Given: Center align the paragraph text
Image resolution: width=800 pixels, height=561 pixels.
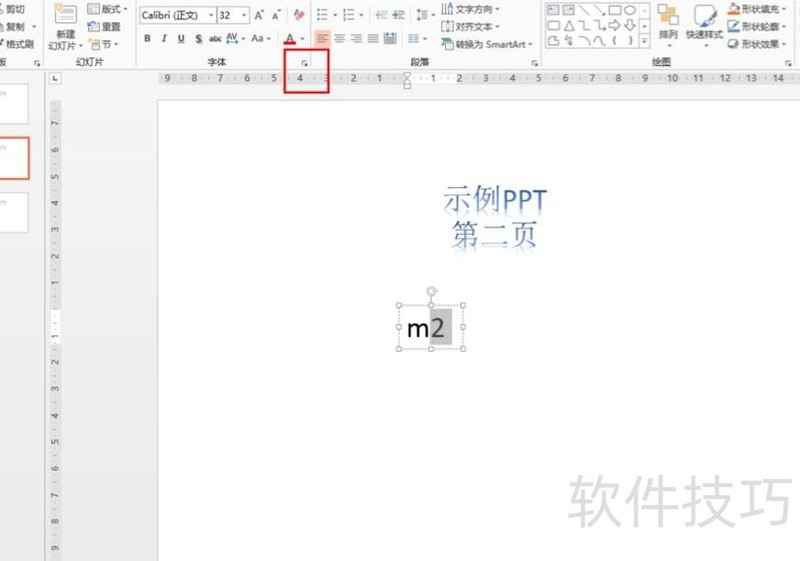Looking at the screenshot, I should coord(339,38).
